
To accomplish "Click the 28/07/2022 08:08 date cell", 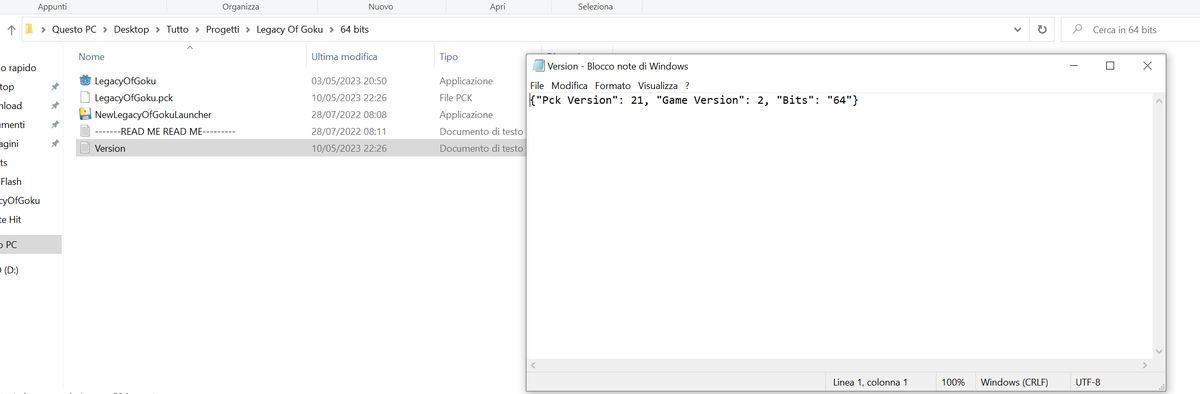I will [349, 115].
